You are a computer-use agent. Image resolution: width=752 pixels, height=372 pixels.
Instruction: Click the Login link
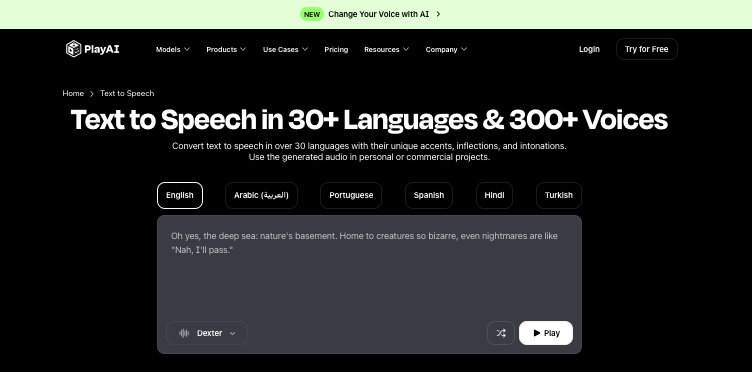tap(589, 49)
